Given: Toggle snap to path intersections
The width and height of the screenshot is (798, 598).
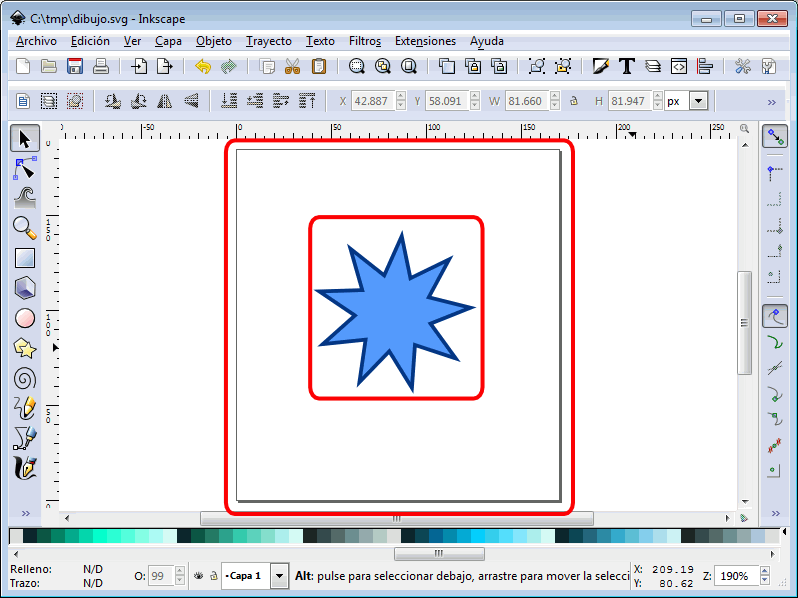Looking at the screenshot, I should click(x=775, y=367).
